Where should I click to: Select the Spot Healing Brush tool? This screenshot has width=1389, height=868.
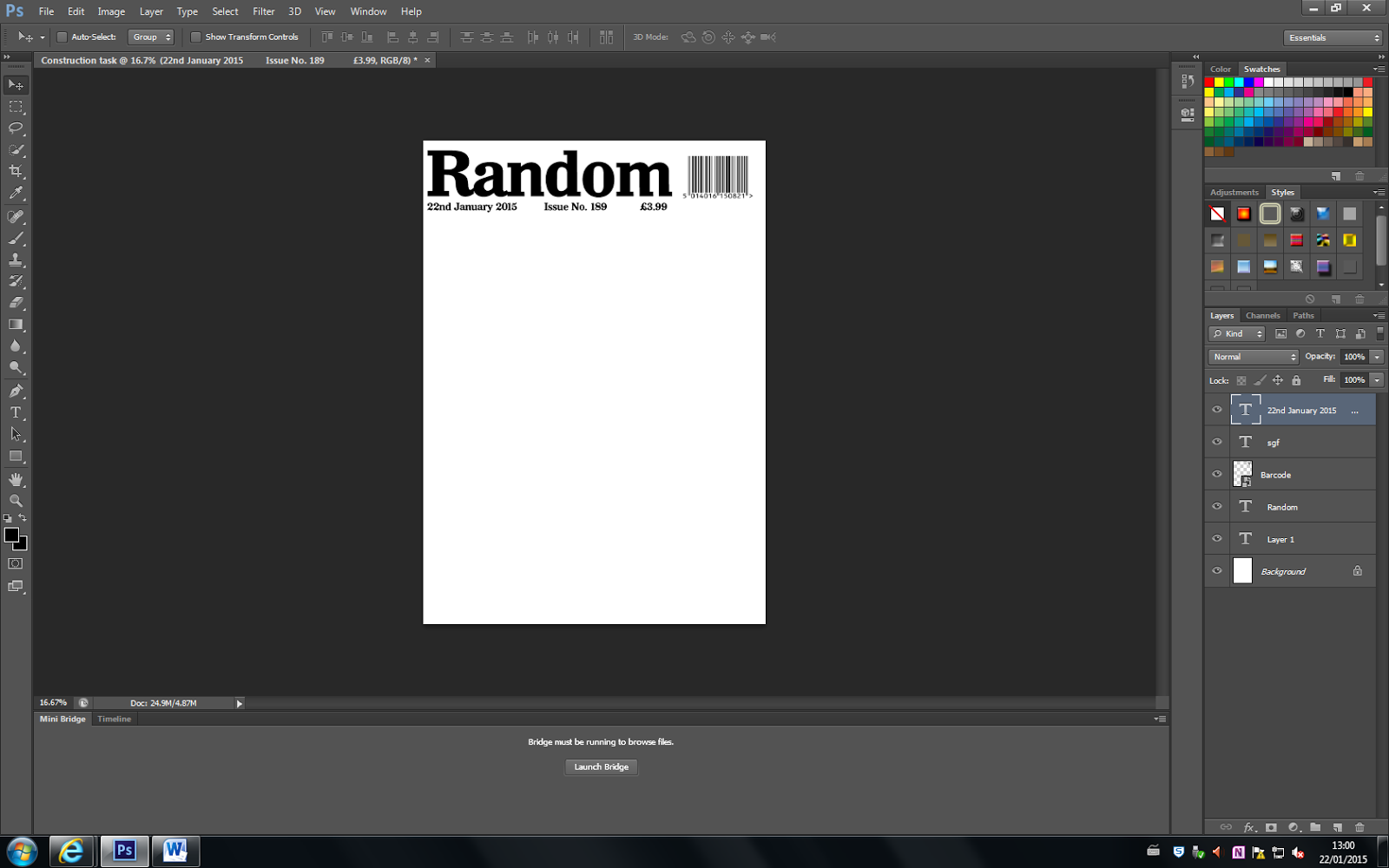click(16, 216)
